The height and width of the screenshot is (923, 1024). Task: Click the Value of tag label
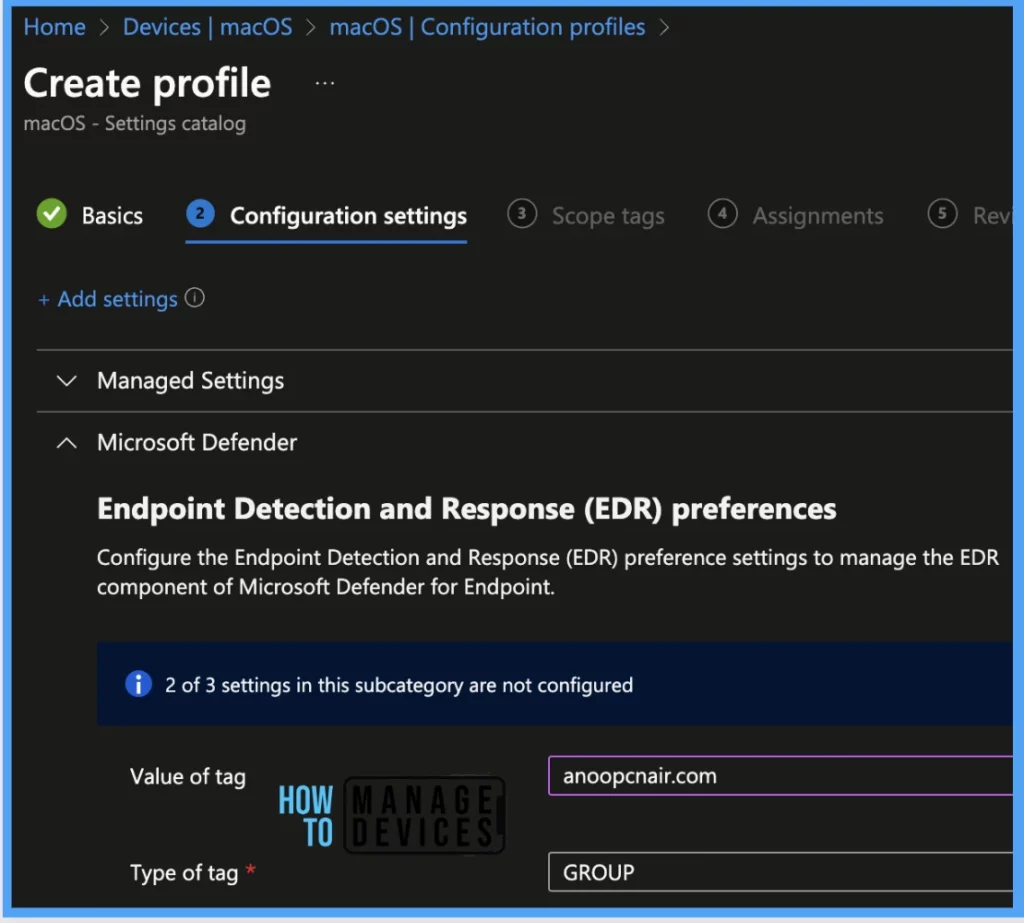pyautogui.click(x=187, y=776)
